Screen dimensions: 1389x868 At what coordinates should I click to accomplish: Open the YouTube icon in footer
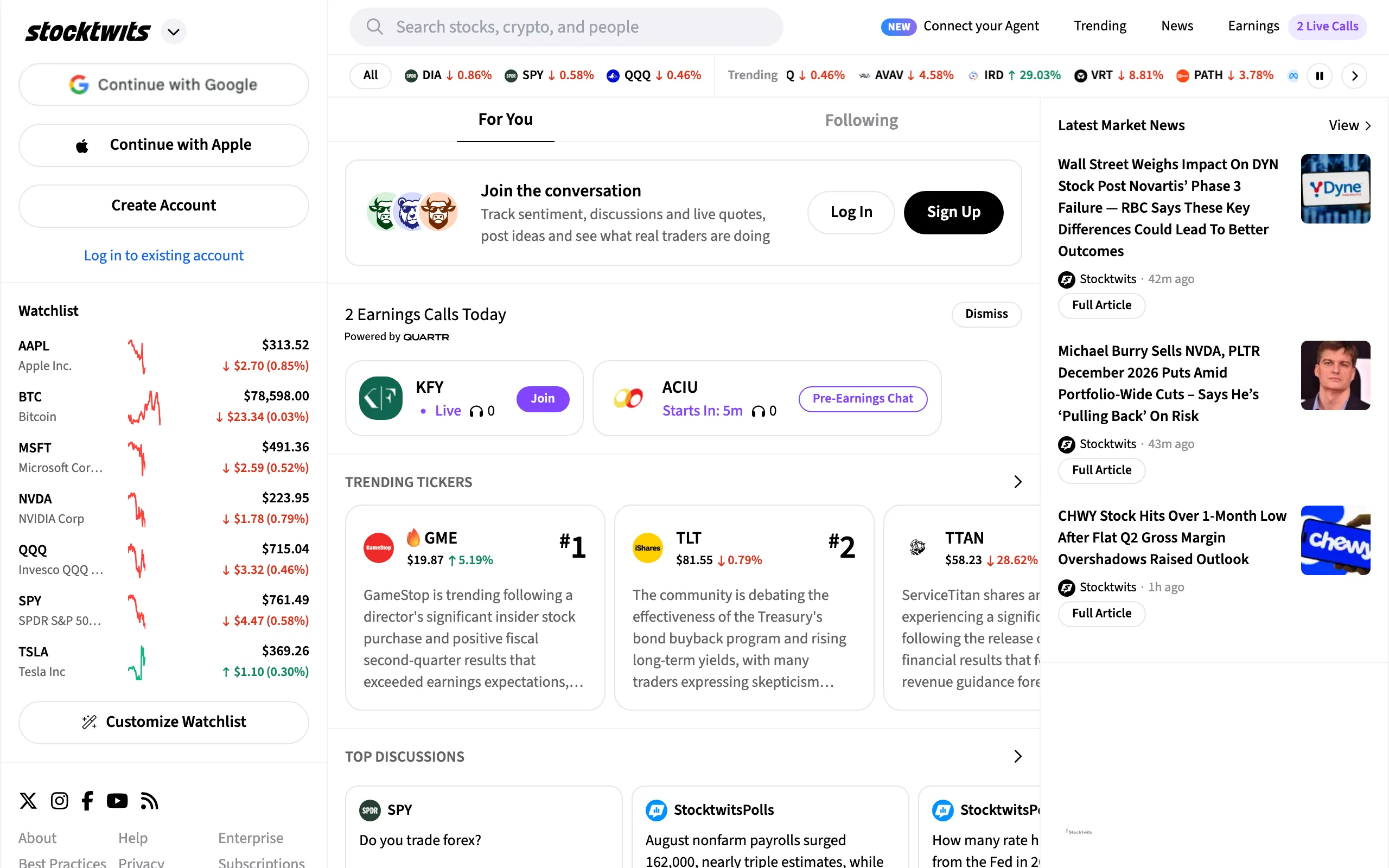pyautogui.click(x=117, y=800)
